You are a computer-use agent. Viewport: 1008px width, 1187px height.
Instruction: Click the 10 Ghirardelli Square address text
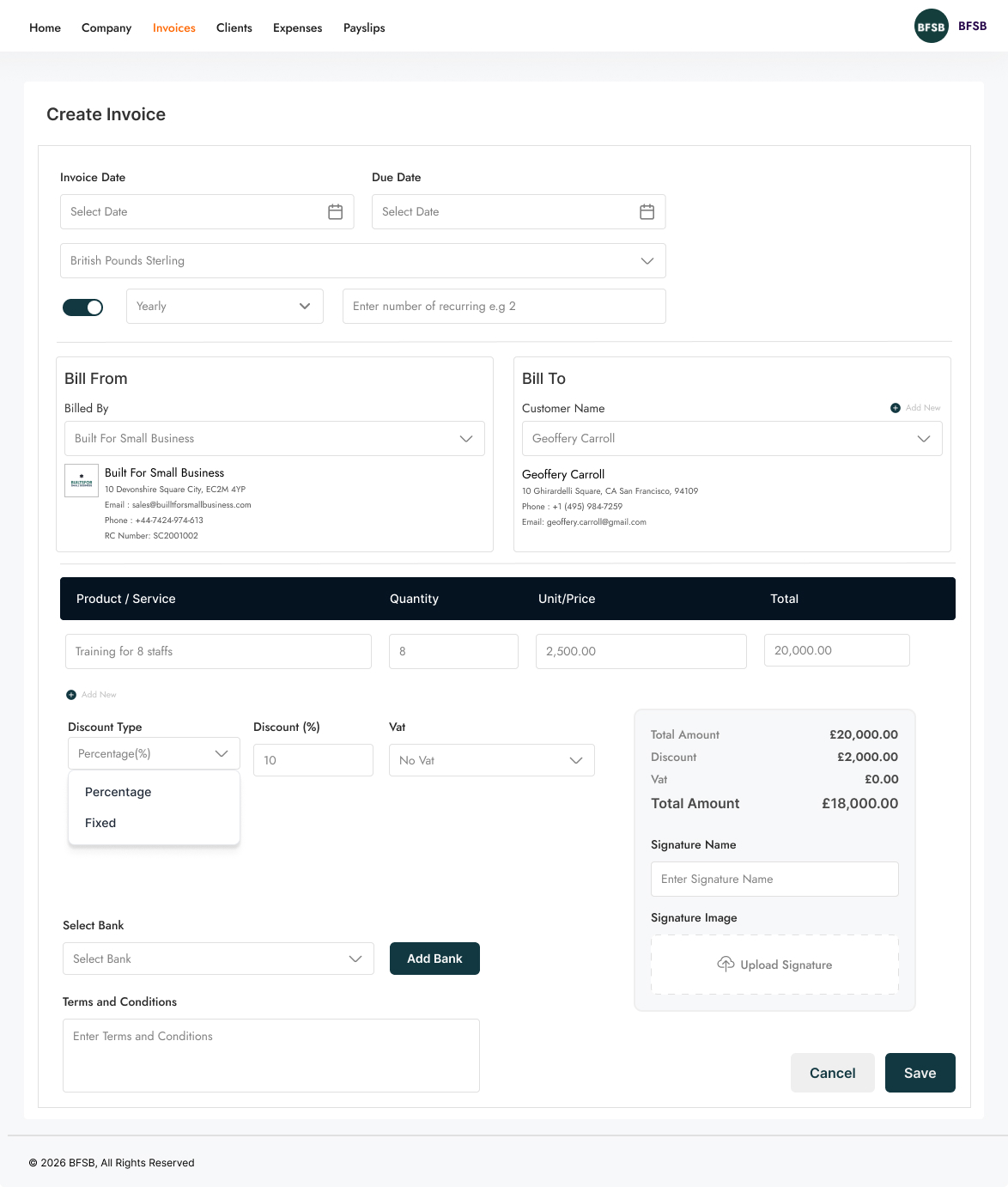(x=610, y=491)
